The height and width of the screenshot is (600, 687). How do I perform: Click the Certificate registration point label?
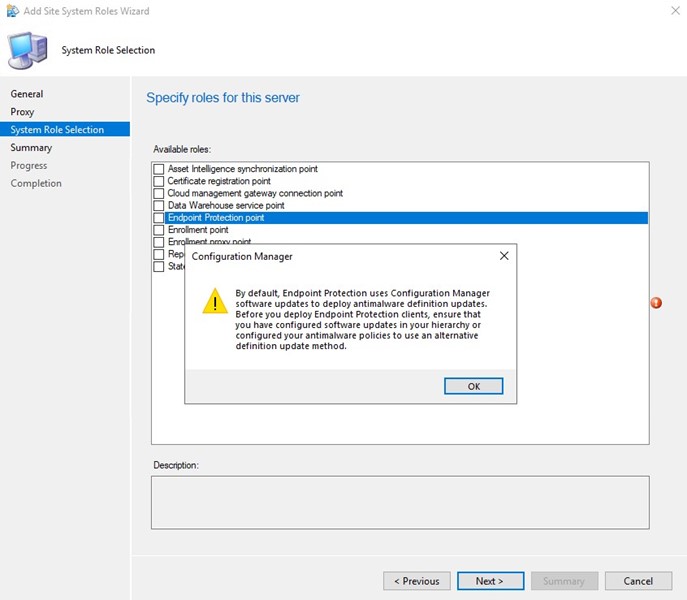tap(219, 181)
